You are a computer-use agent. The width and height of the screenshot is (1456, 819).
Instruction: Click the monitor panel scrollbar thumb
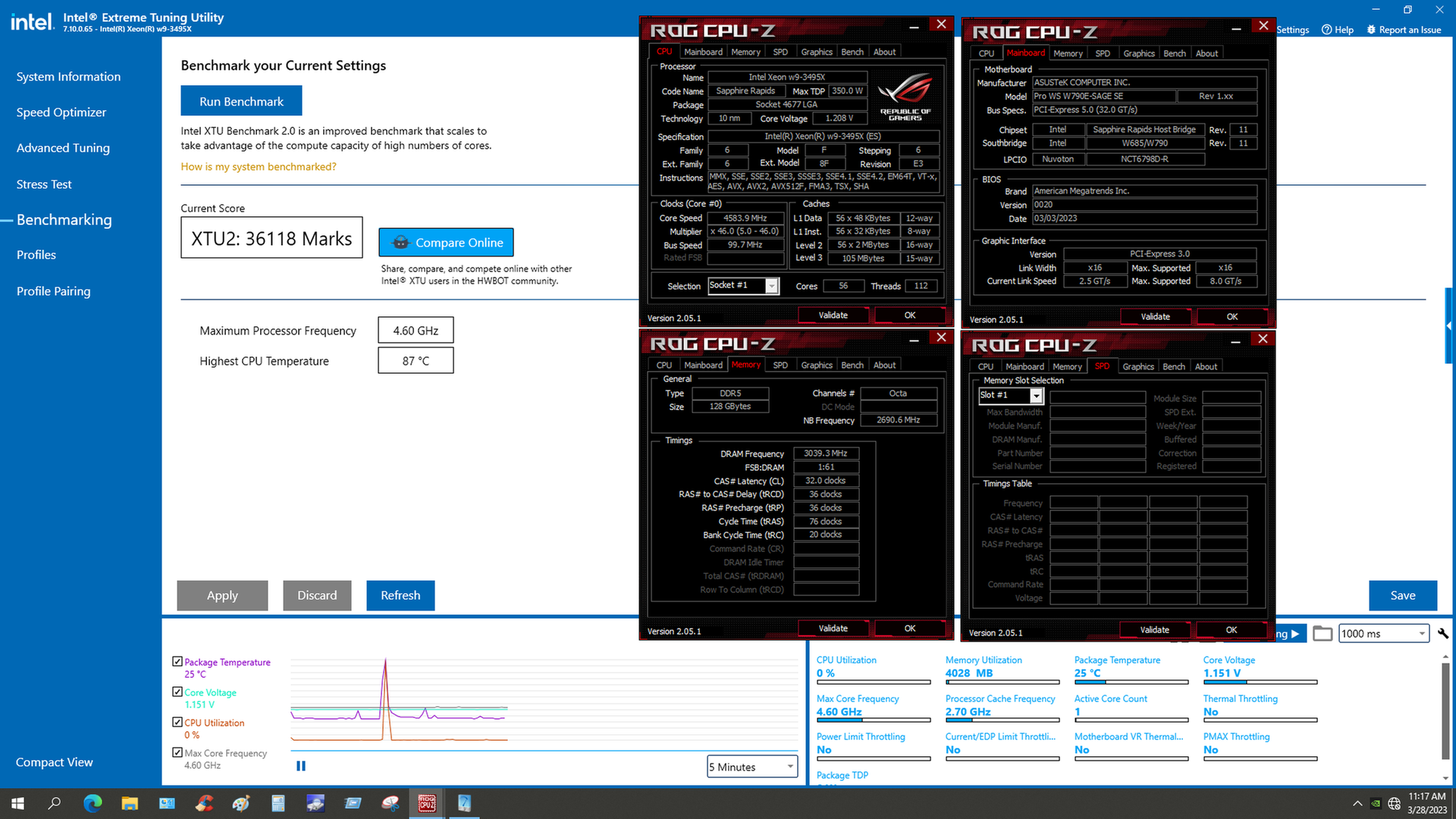(1445, 711)
